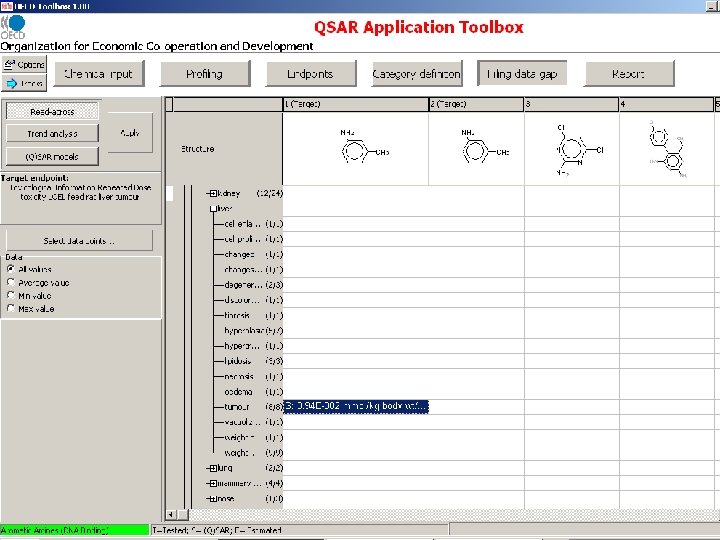Select the necrosis row in the tree
Screen dimensions: 720x540
[253, 377]
